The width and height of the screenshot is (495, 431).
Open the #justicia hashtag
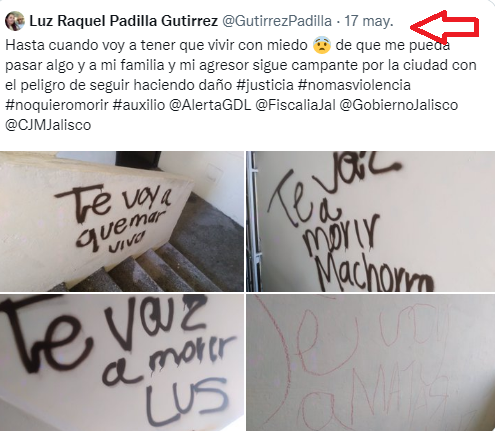pyautogui.click(x=265, y=85)
